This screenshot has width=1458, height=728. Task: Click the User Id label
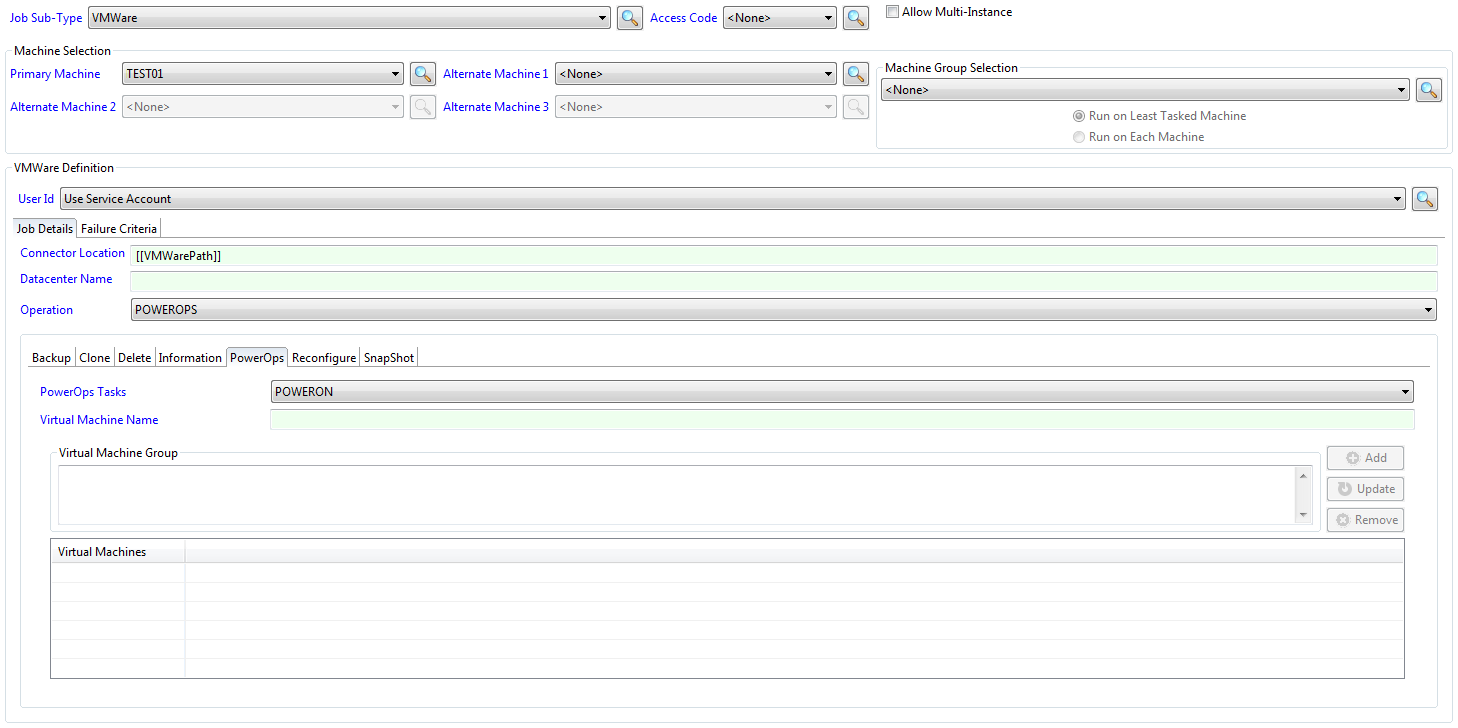36,199
